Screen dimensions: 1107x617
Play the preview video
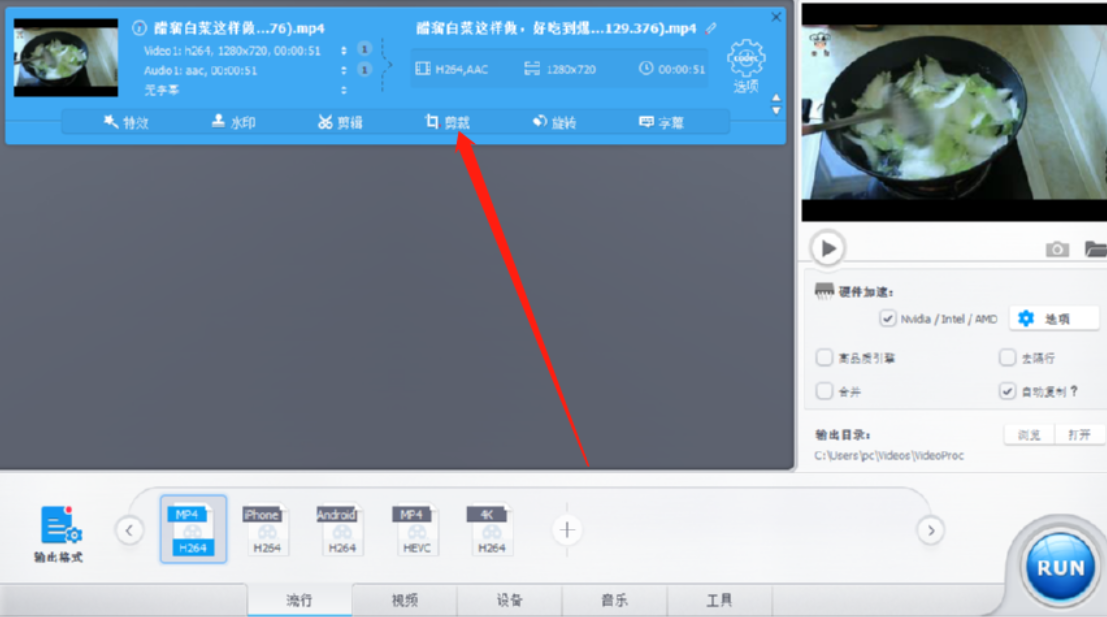point(827,248)
